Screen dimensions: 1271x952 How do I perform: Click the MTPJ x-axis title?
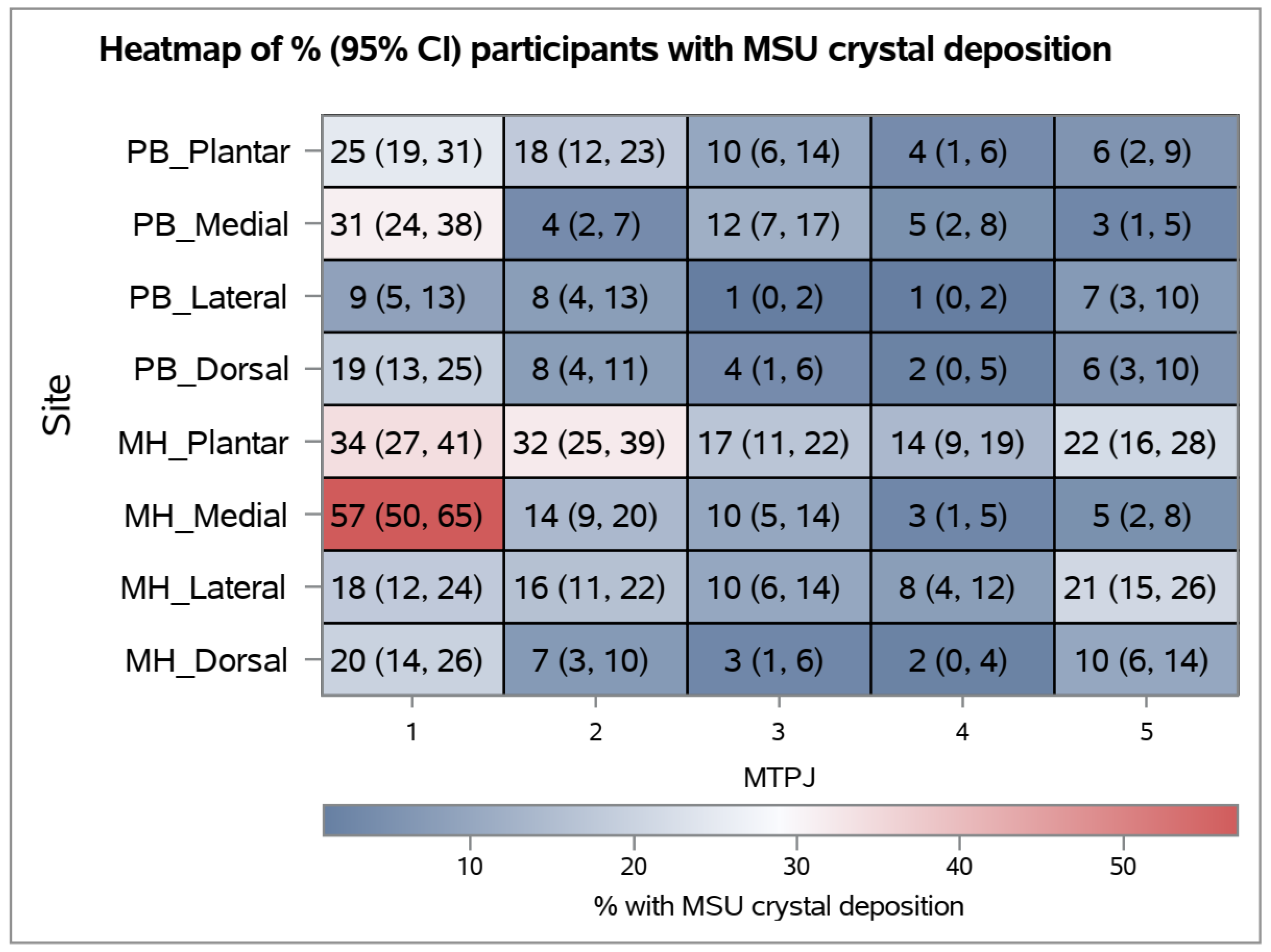(779, 778)
